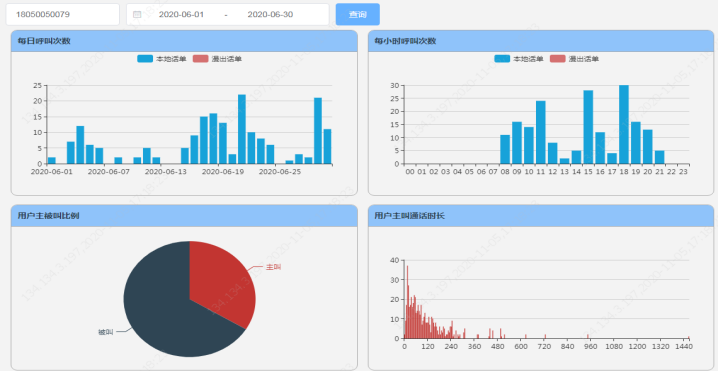This screenshot has width=718, height=371.
Task: Click the tallest red bar in duration histogram
Action: point(407,302)
